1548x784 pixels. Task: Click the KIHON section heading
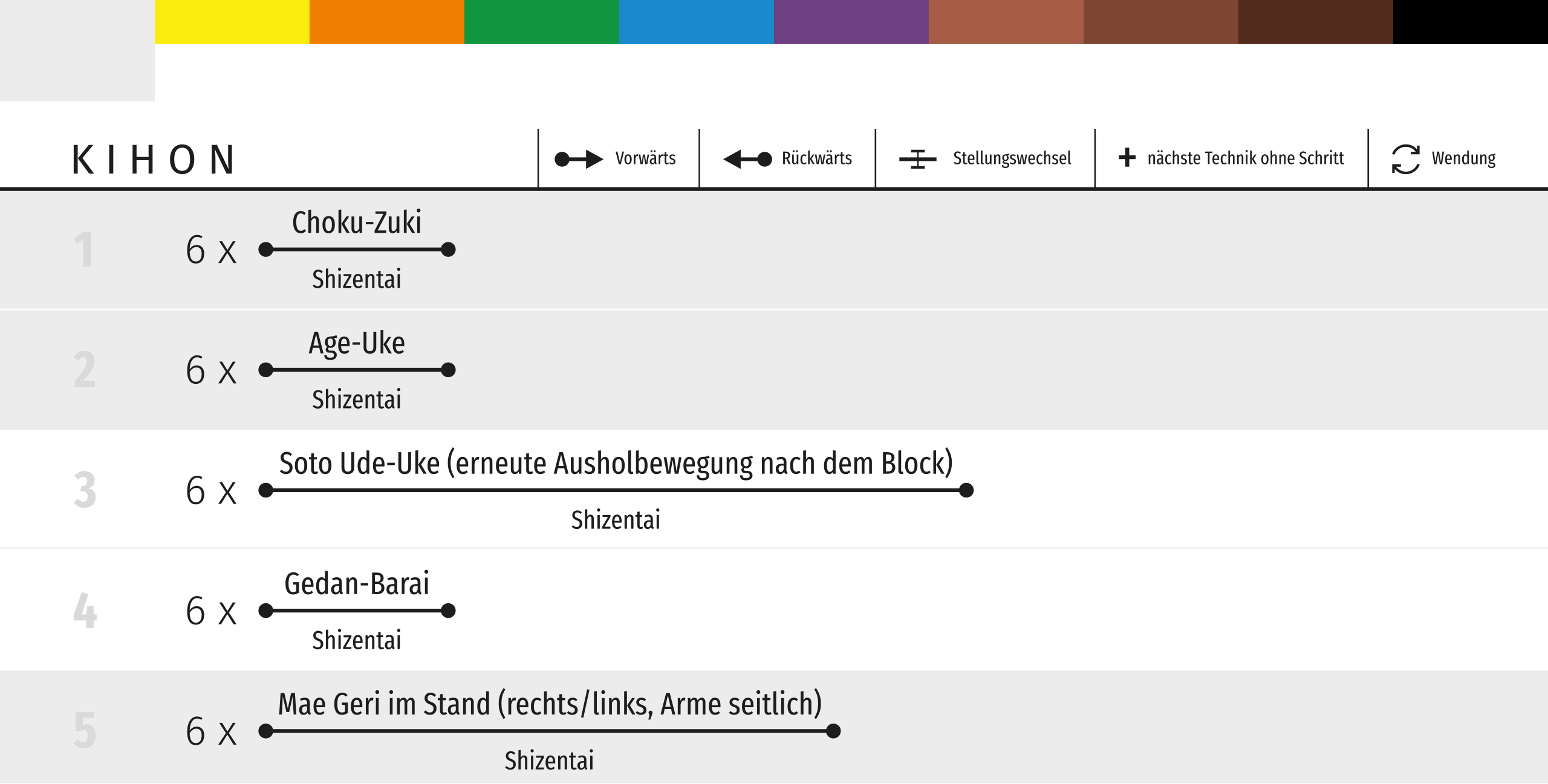pyautogui.click(x=154, y=160)
